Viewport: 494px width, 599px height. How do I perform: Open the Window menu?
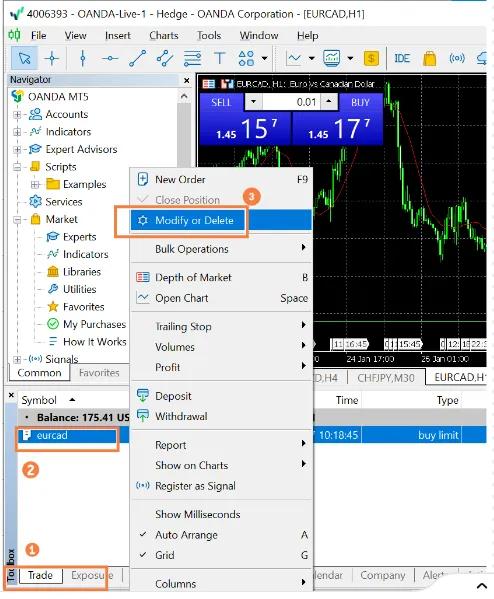[259, 36]
